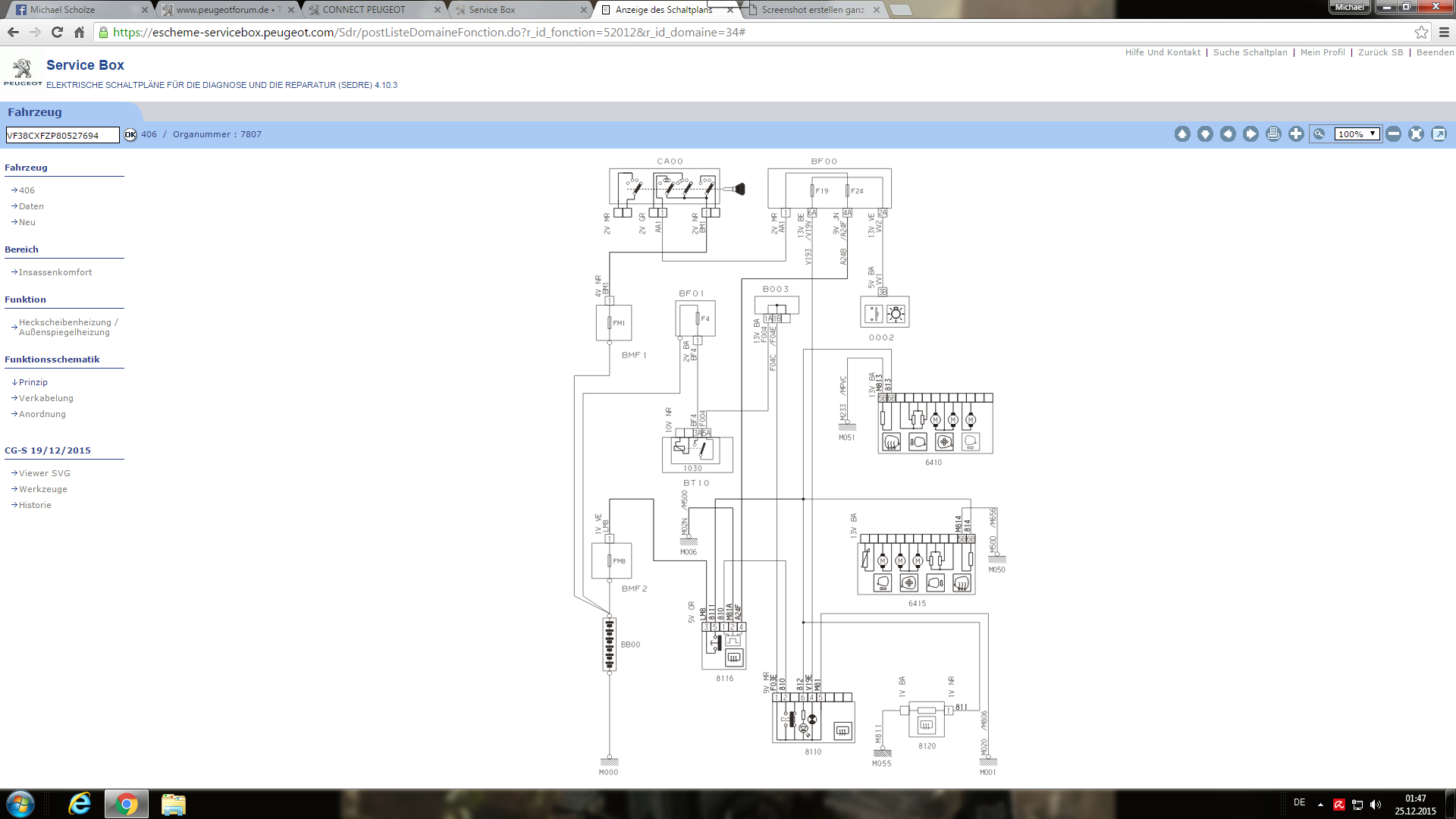Viewport: 1456px width, 819px height.
Task: Open diagram in new window icon
Action: pyautogui.click(x=1439, y=134)
